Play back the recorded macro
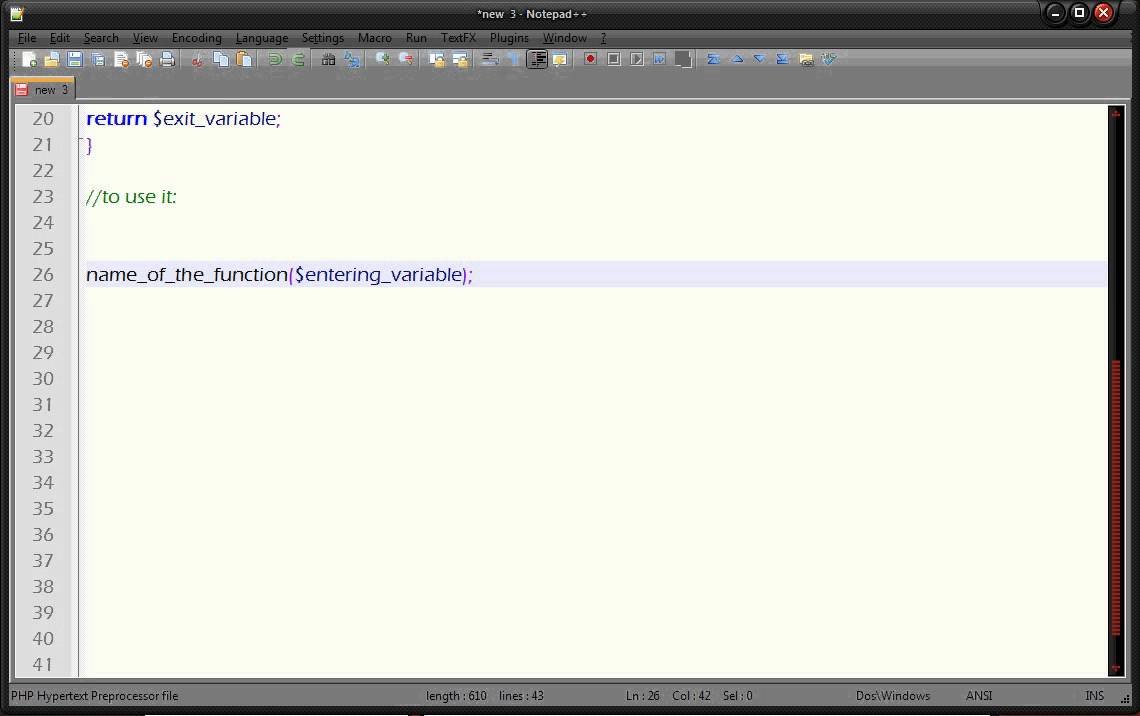 (637, 60)
